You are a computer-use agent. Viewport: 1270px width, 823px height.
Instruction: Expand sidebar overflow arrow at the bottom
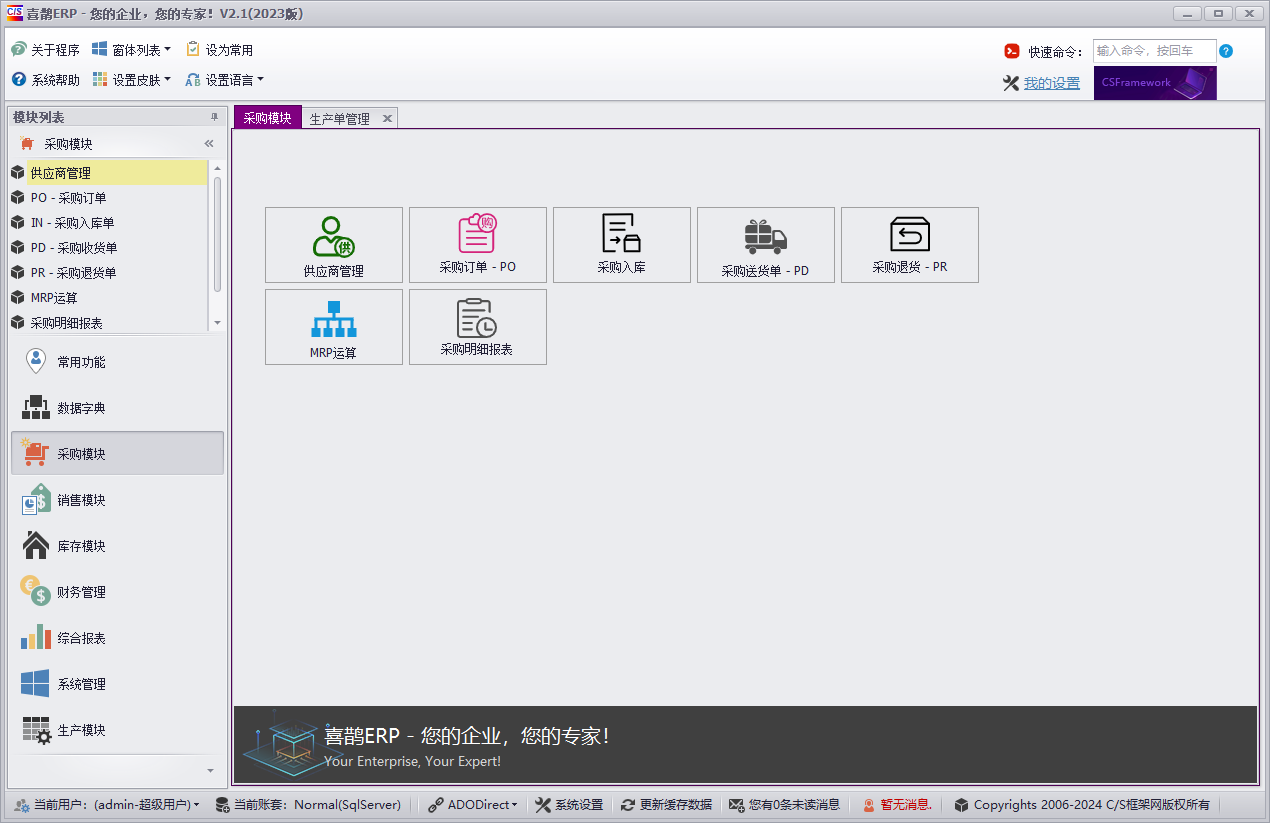pyautogui.click(x=210, y=770)
